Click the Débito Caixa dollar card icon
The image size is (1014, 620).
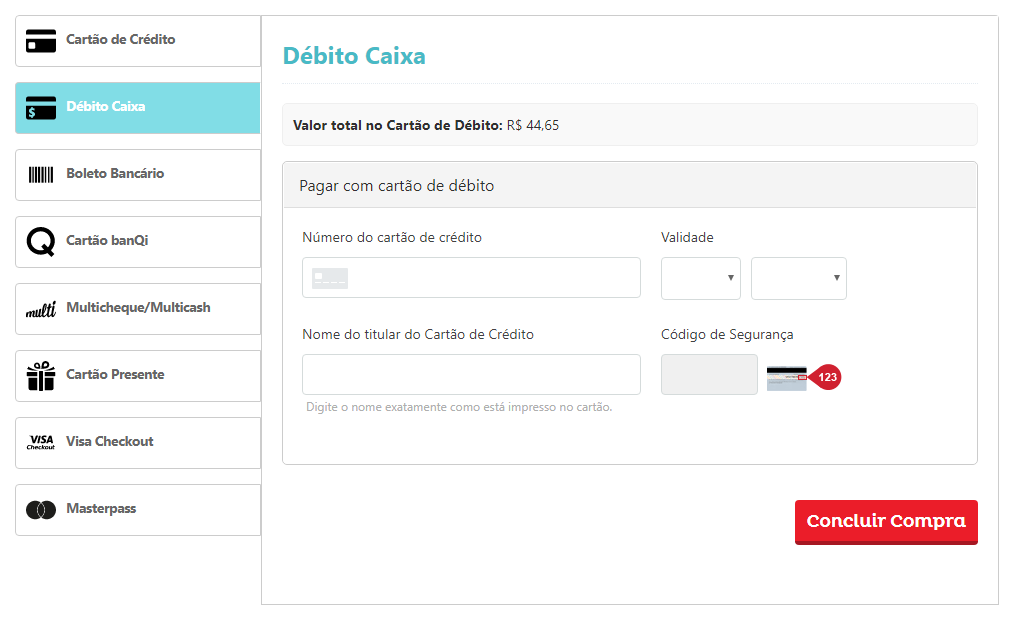pyautogui.click(x=40, y=108)
